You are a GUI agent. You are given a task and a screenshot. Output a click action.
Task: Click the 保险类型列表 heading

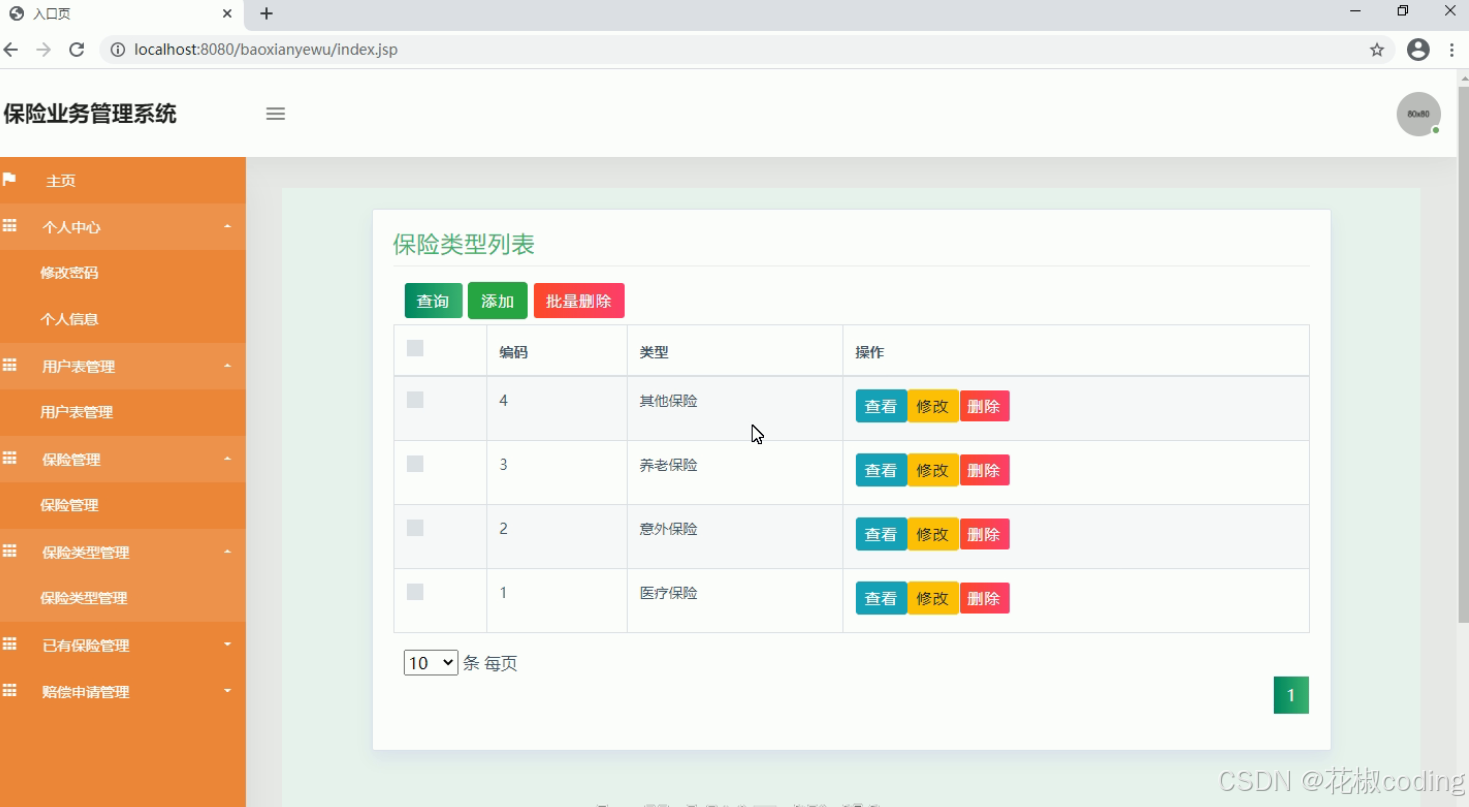tap(464, 244)
